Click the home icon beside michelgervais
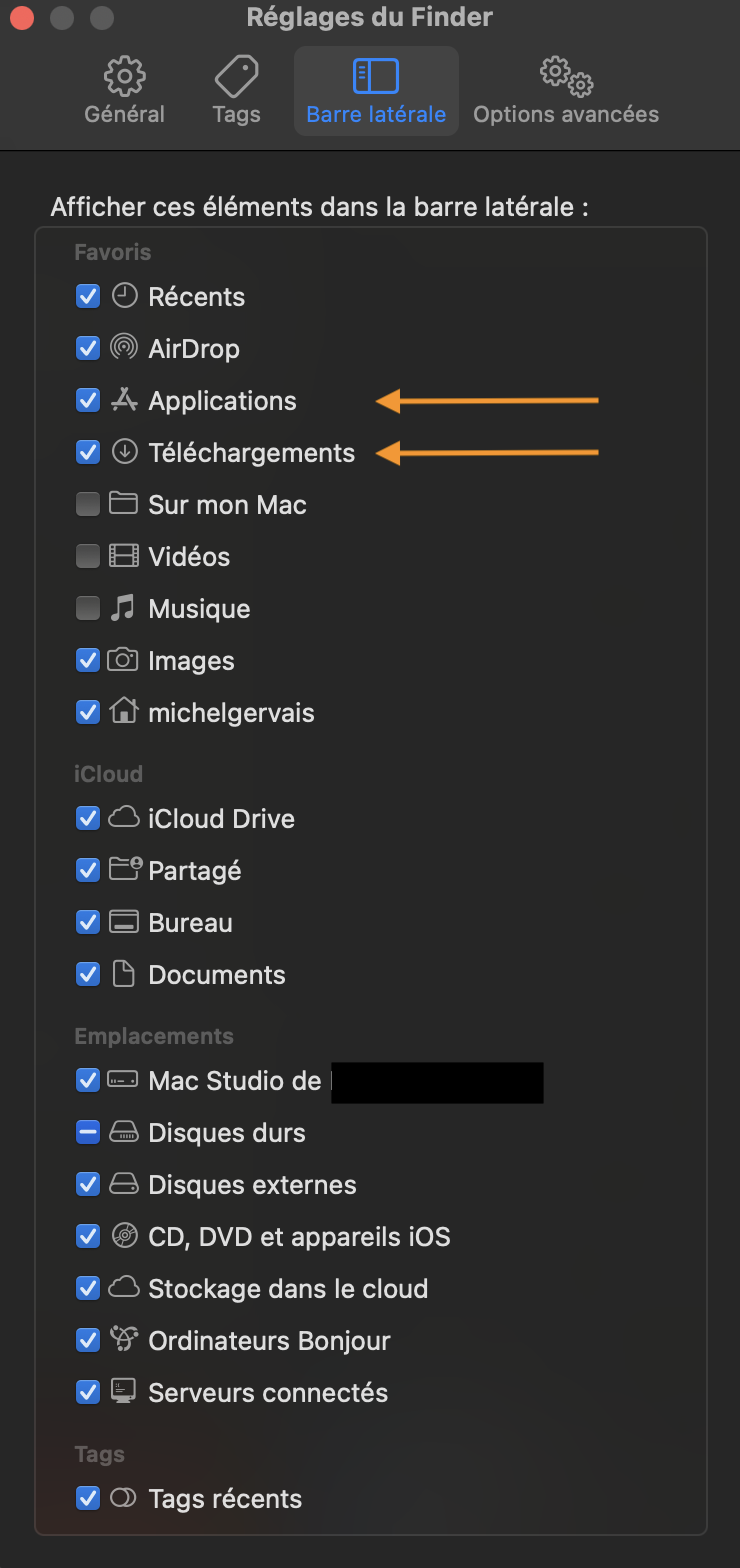 pyautogui.click(x=124, y=712)
